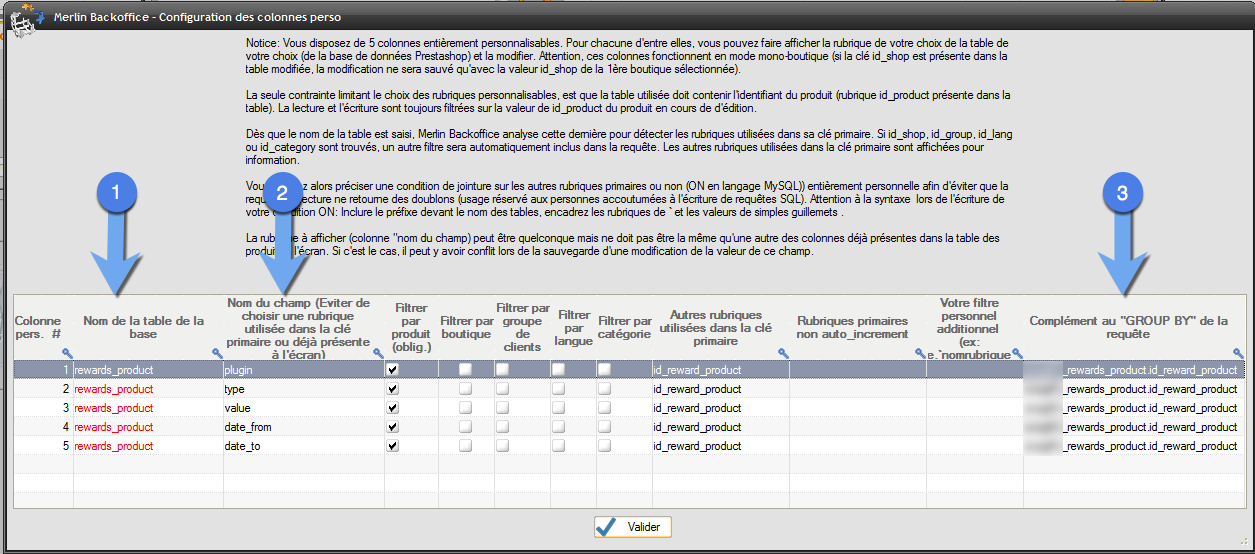The width and height of the screenshot is (1255, 554).
Task: Toggle 'Filtrer par groupe de clients' for date_from
Action: (502, 427)
